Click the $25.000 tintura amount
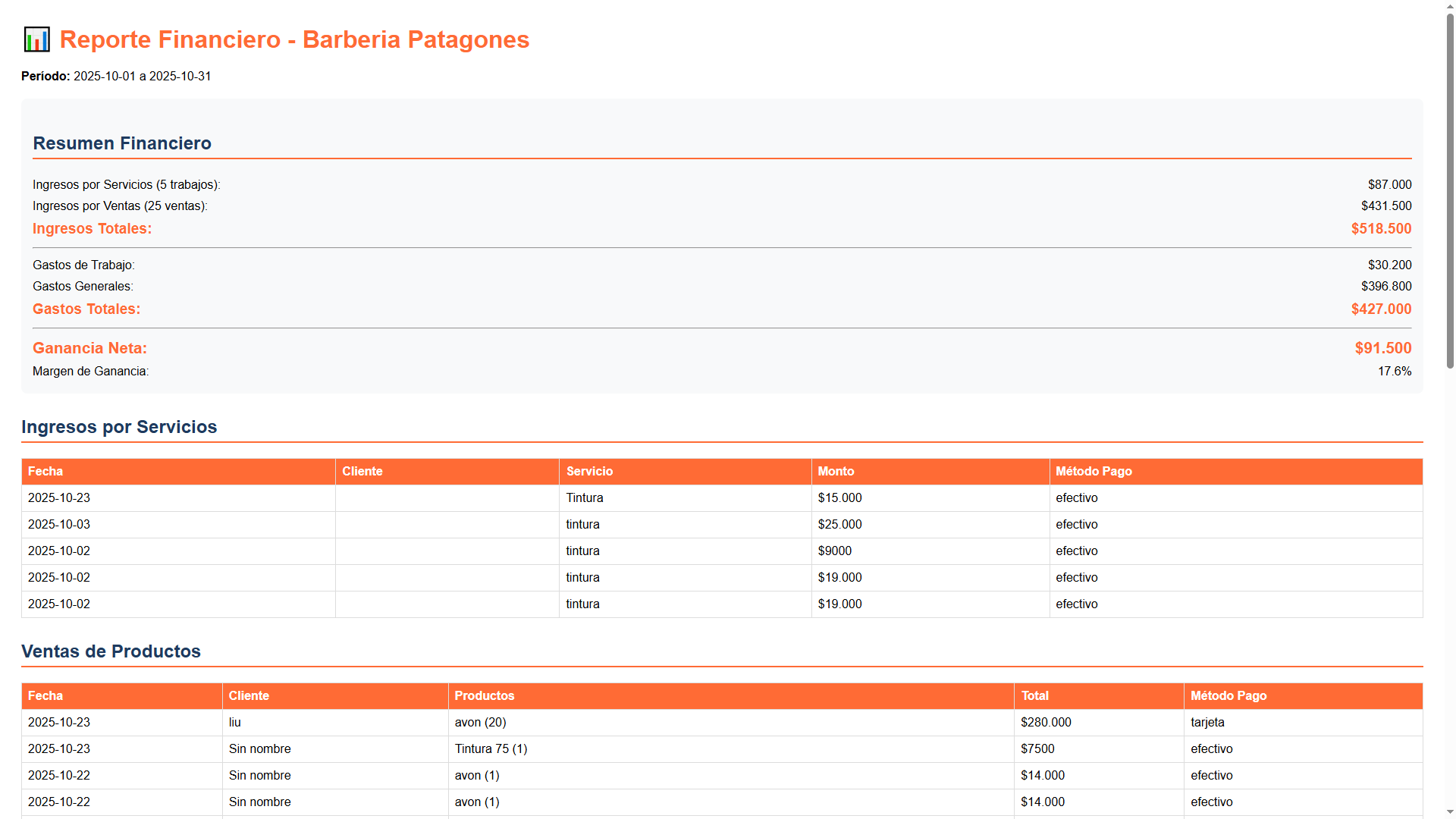Image resolution: width=1456 pixels, height=819 pixels. (839, 524)
